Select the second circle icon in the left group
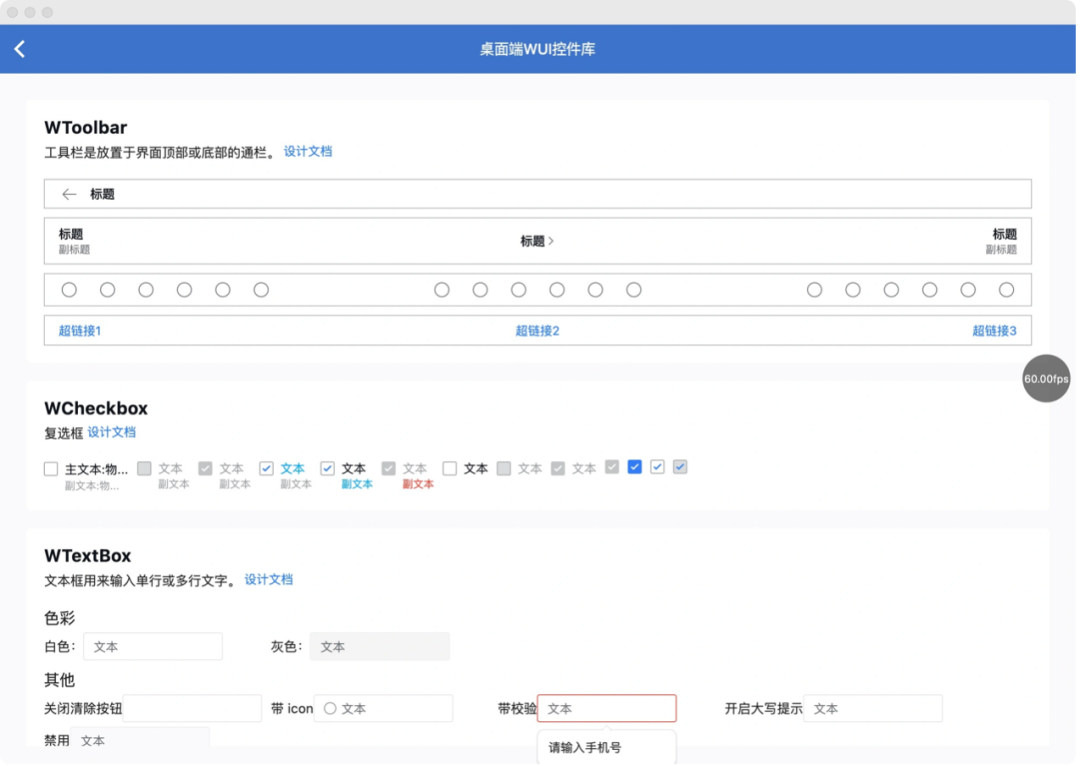 [107, 289]
